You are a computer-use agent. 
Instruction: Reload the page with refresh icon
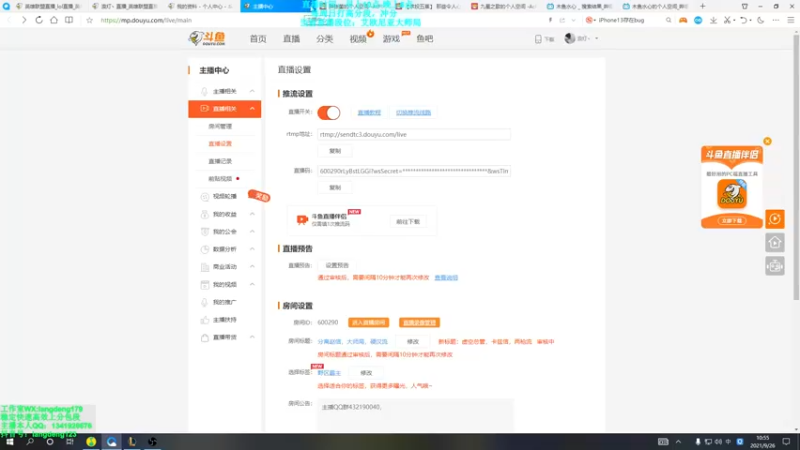pos(39,20)
